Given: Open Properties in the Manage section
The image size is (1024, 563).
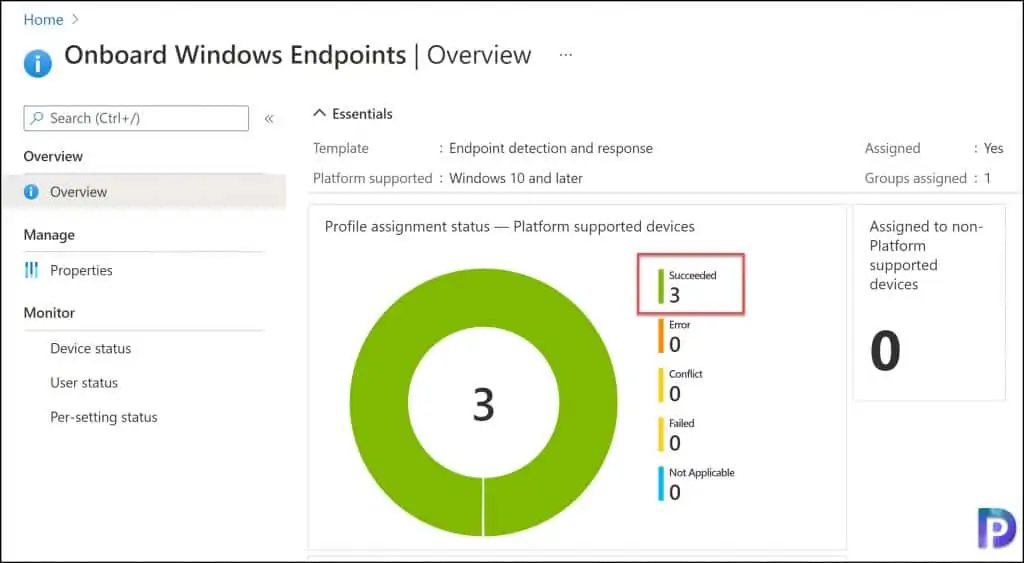Looking at the screenshot, I should [x=81, y=270].
